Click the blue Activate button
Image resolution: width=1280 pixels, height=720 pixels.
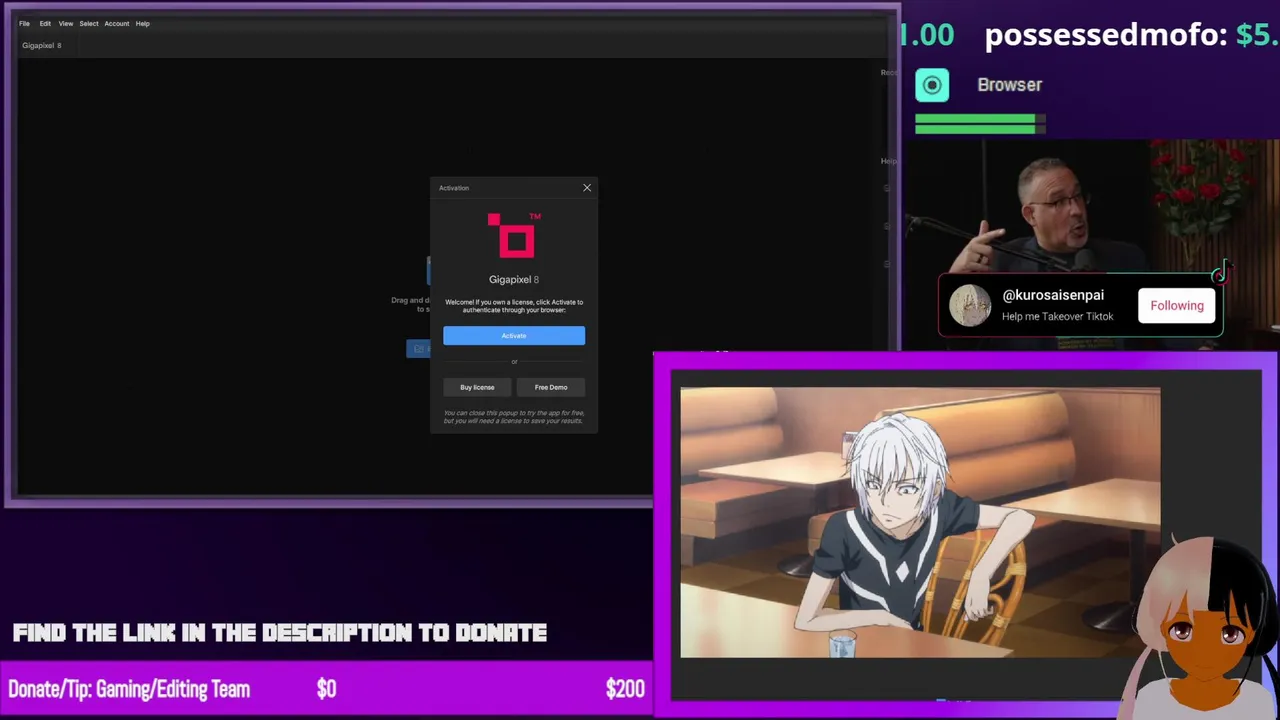tap(514, 335)
